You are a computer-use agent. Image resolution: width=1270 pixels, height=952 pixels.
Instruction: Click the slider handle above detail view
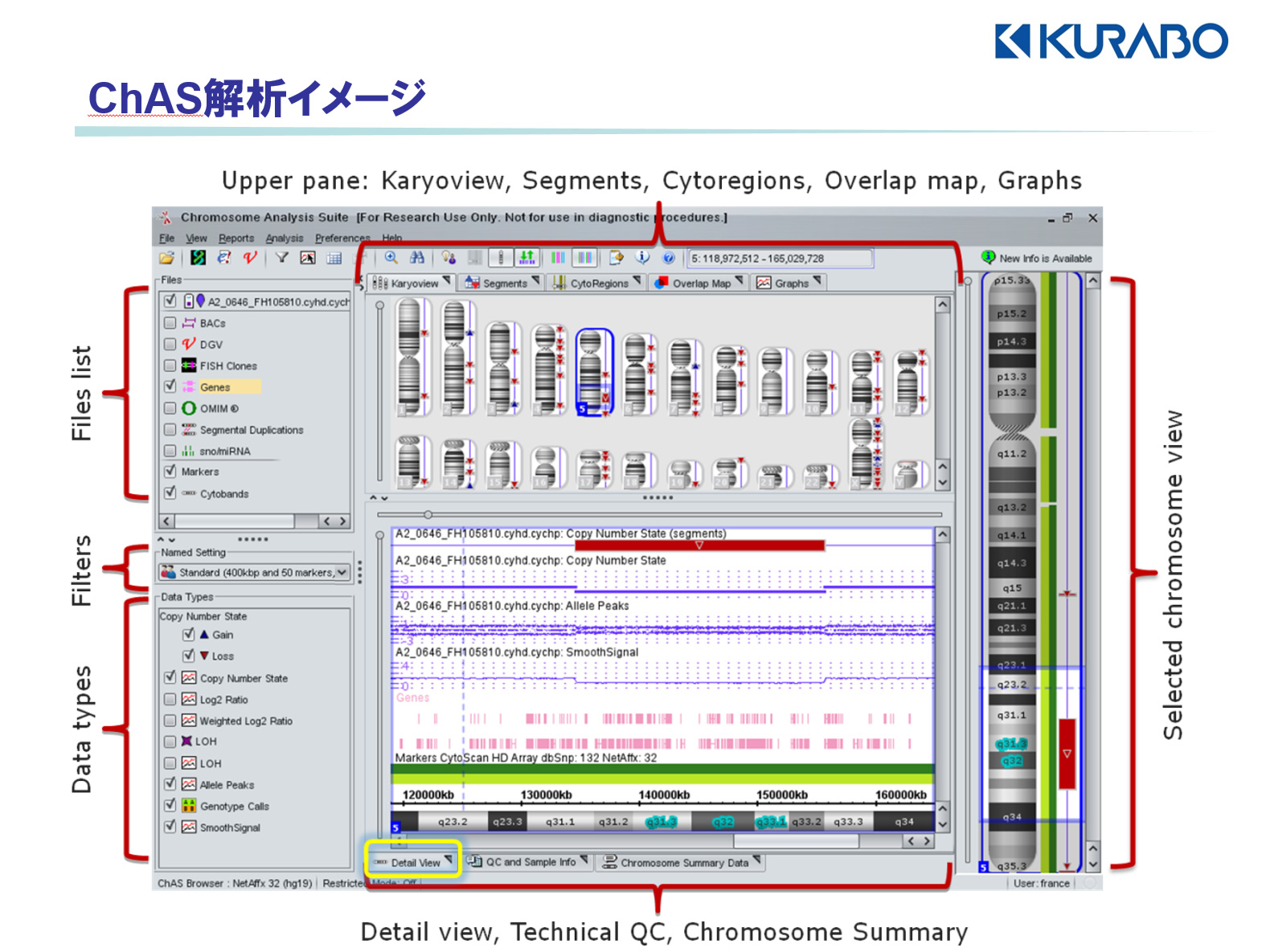[428, 515]
